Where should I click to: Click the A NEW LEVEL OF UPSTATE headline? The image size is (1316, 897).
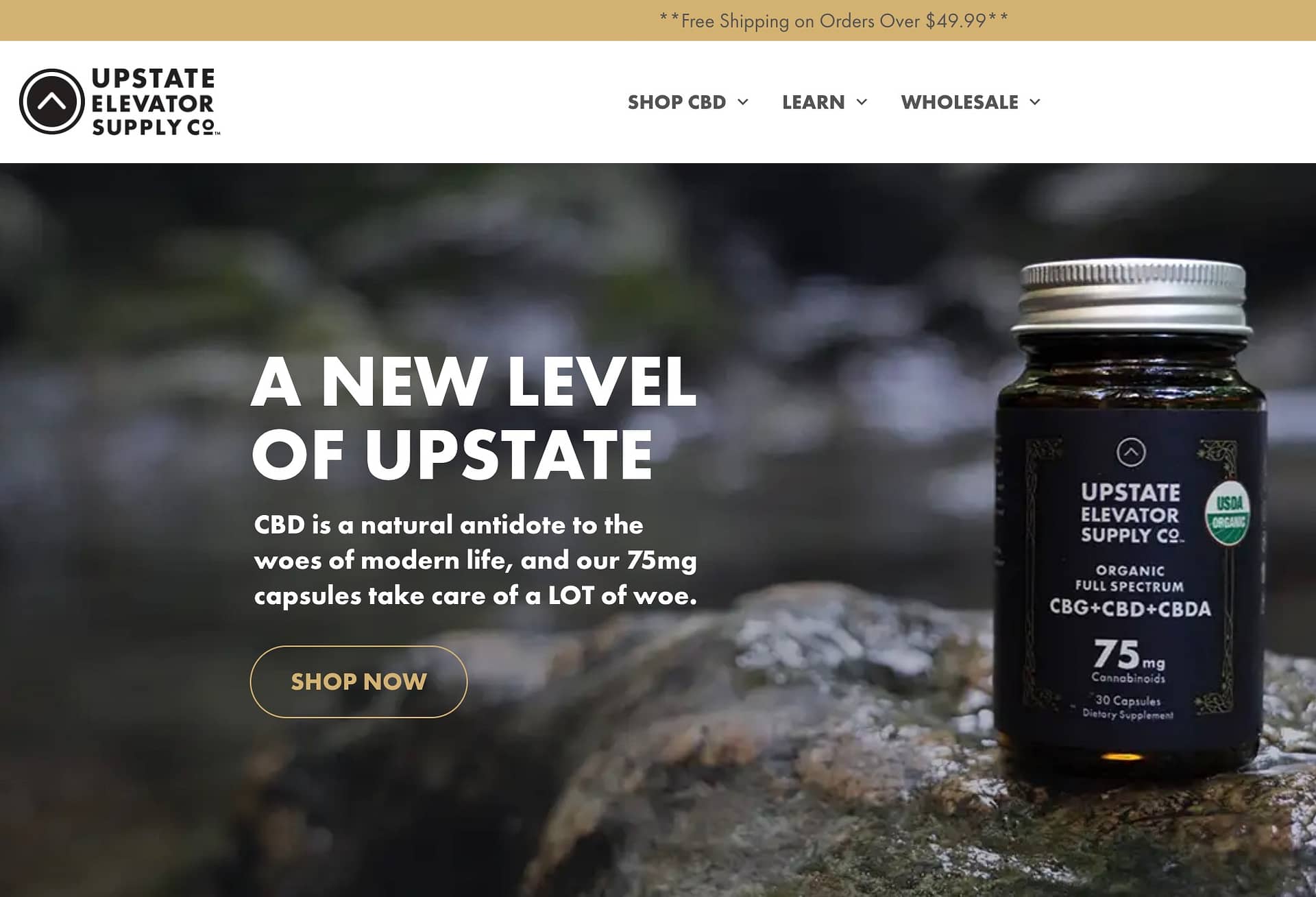[x=474, y=418]
